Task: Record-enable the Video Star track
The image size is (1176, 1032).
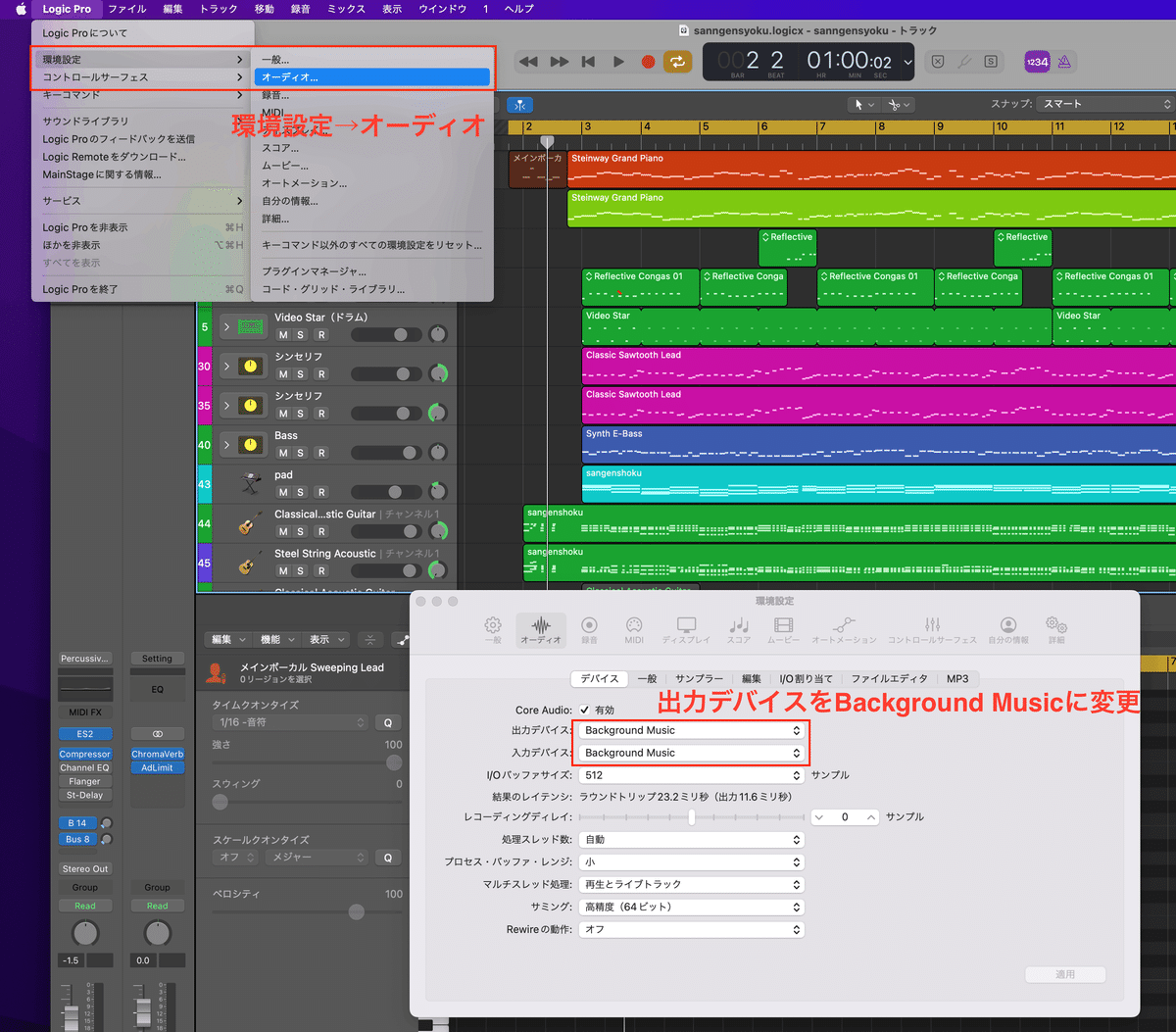Action: click(x=320, y=335)
